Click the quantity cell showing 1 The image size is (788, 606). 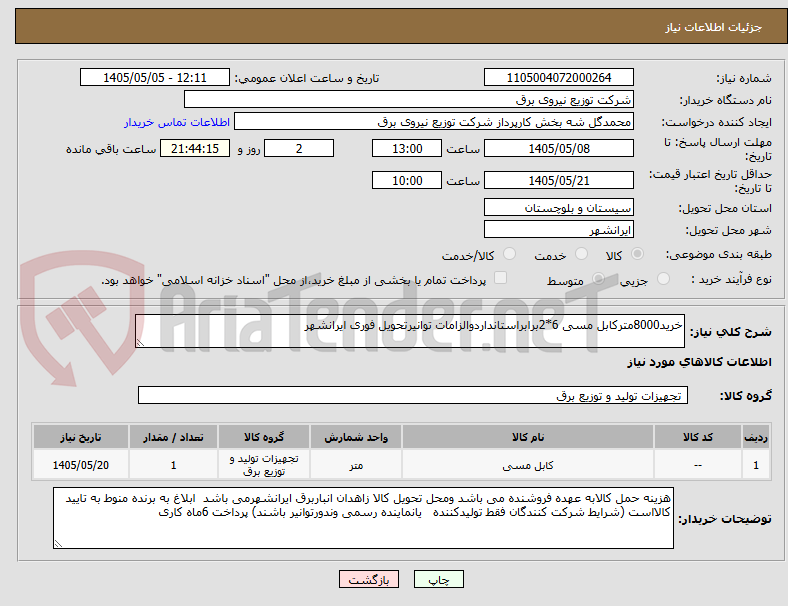(173, 465)
